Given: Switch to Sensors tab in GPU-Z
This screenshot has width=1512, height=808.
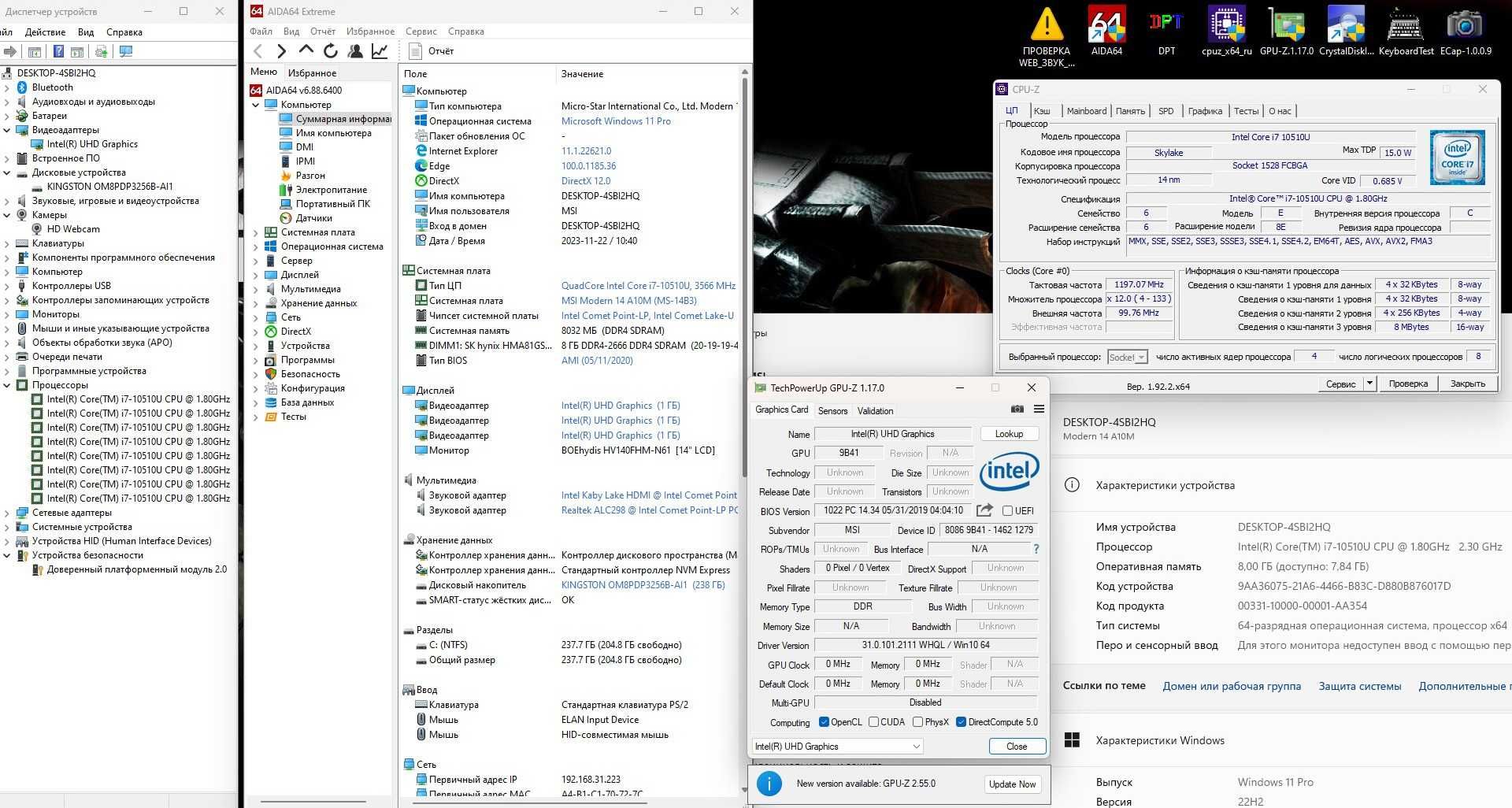Looking at the screenshot, I should coord(832,411).
